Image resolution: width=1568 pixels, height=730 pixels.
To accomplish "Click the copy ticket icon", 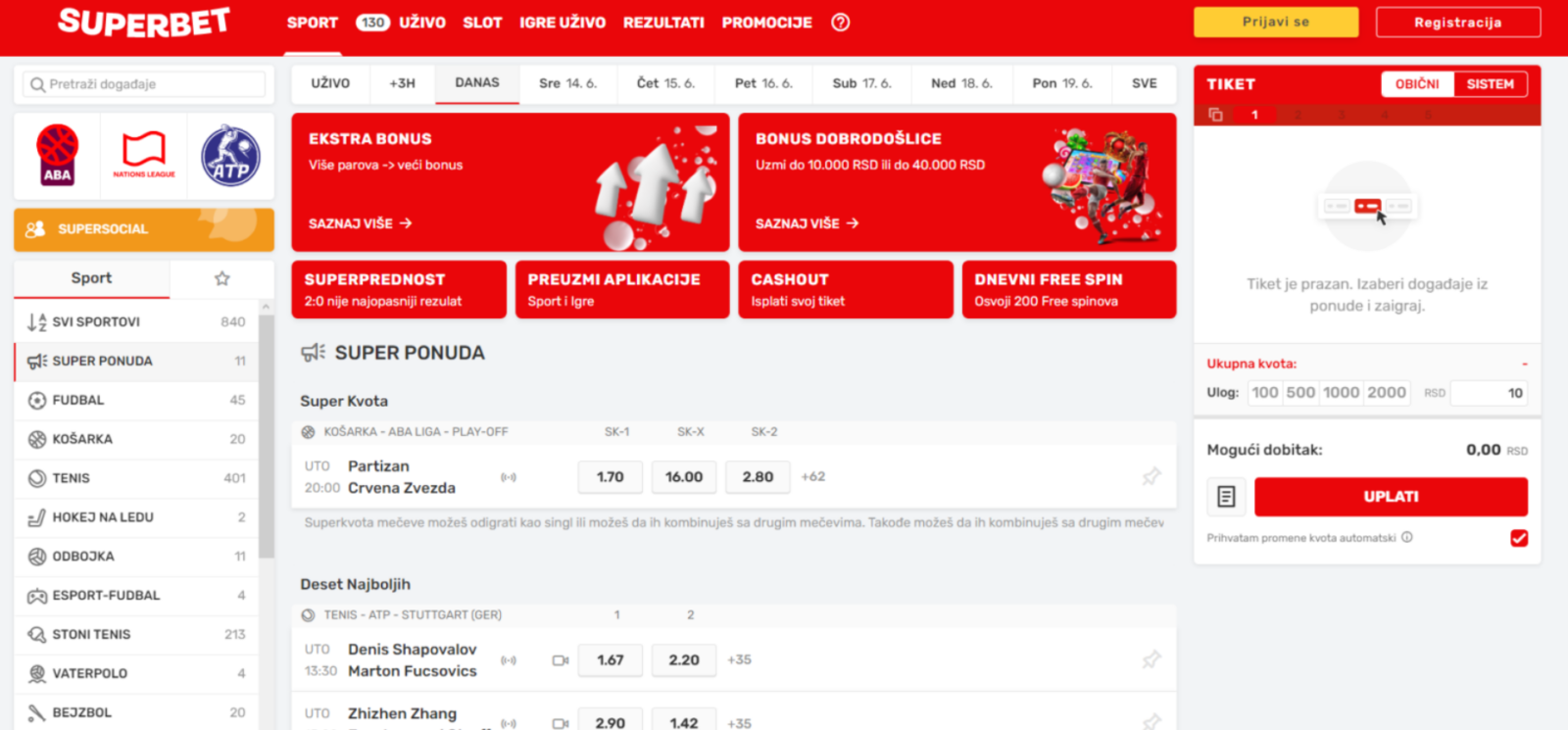I will [x=1215, y=115].
